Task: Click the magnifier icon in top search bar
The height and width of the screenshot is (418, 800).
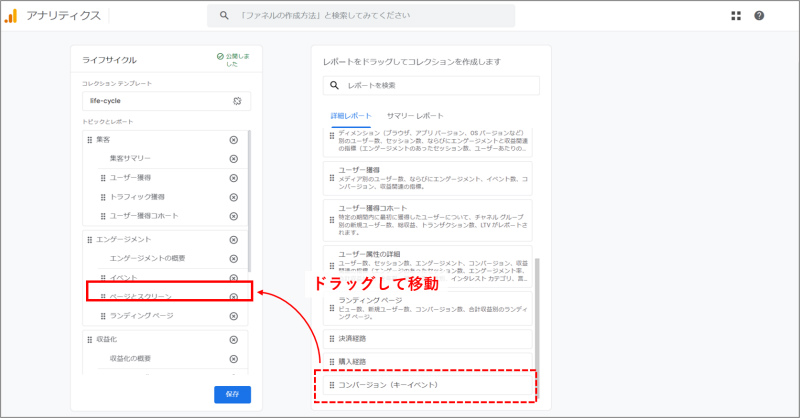Action: [x=224, y=16]
